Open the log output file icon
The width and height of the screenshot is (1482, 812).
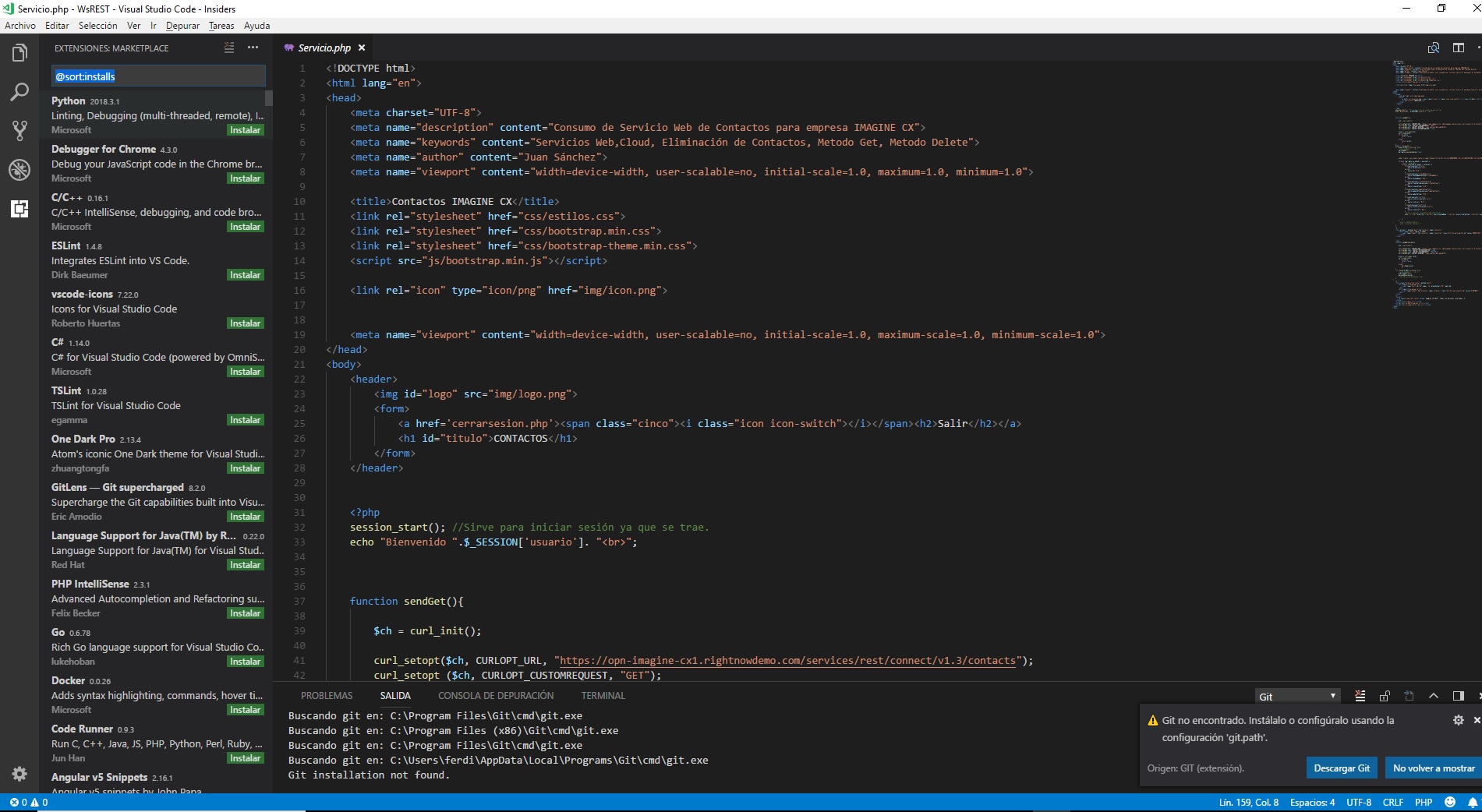pos(1409,696)
